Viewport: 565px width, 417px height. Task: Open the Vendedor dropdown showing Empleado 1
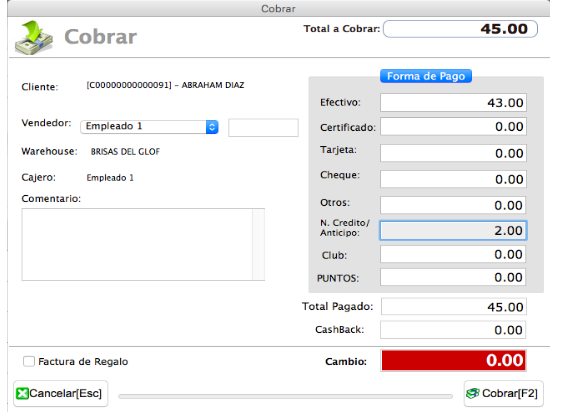pos(150,127)
